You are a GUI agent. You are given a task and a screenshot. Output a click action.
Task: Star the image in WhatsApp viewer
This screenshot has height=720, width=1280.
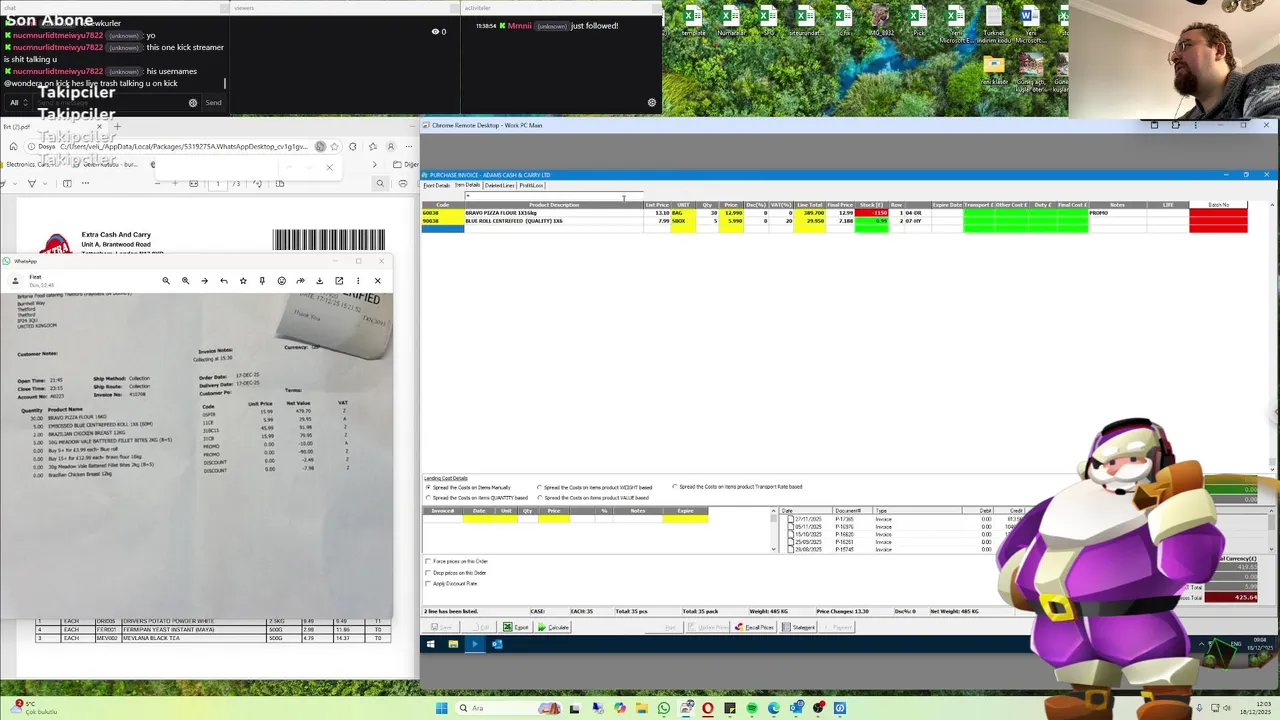243,281
